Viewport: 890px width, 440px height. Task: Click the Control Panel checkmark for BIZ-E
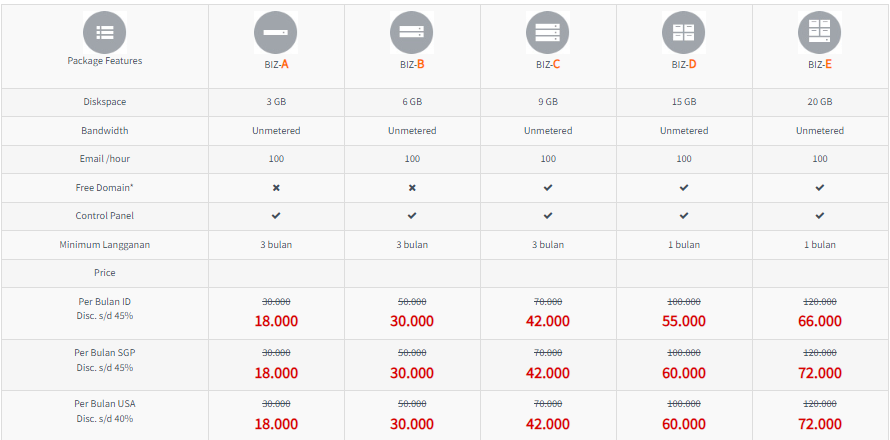[820, 216]
